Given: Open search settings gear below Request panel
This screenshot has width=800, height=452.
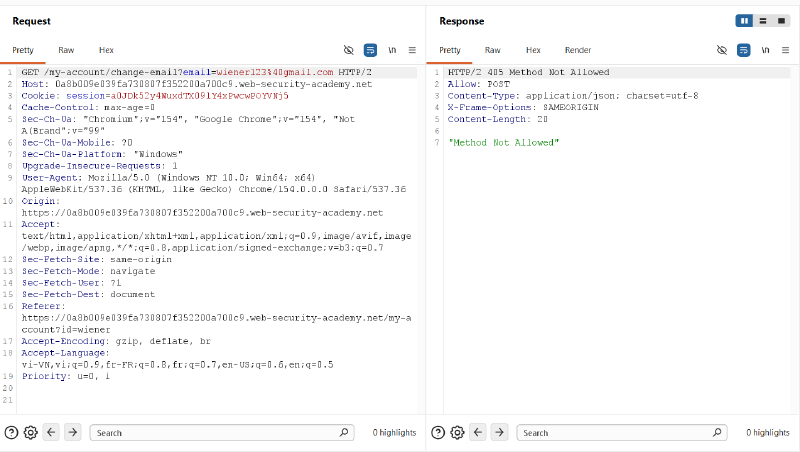Looking at the screenshot, I should click(x=31, y=433).
